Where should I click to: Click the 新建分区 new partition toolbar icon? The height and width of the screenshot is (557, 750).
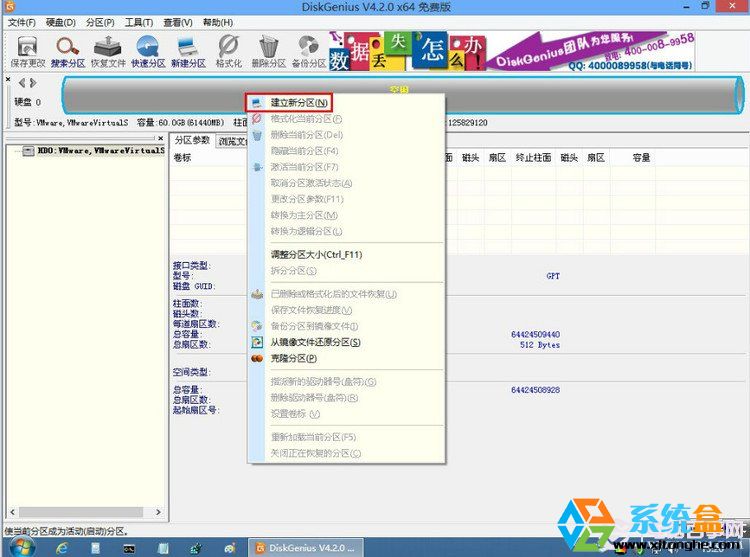pyautogui.click(x=188, y=52)
